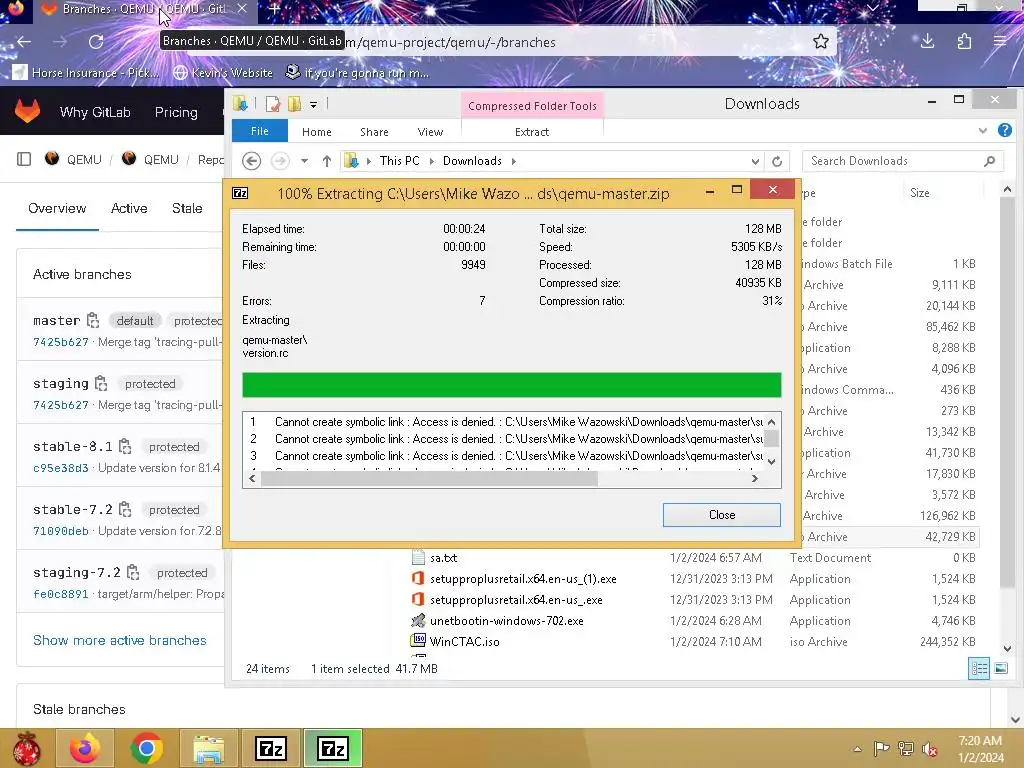This screenshot has width=1024, height=768.
Task: Launch Chrome from the taskbar
Action: [146, 748]
